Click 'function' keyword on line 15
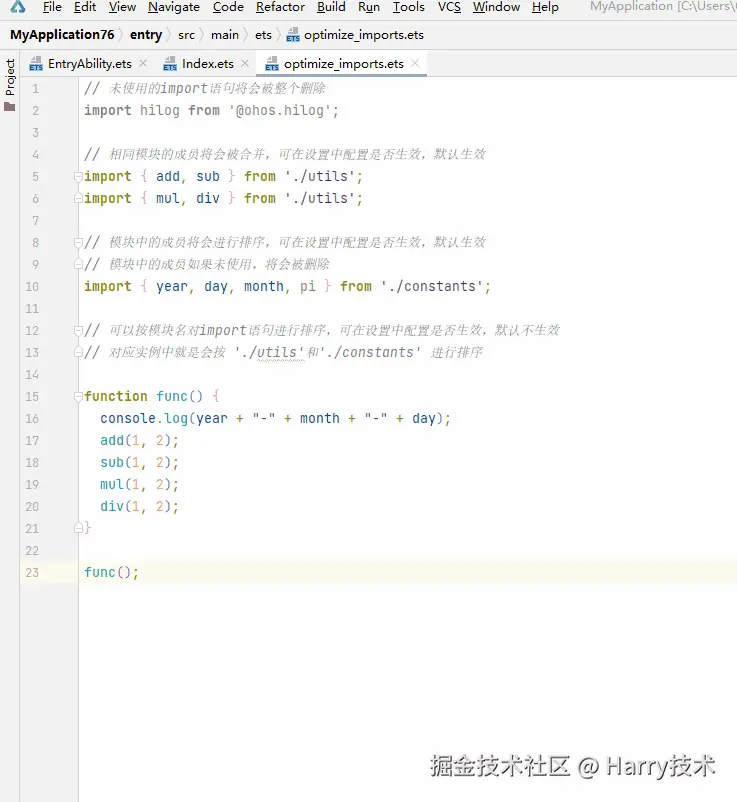 (x=116, y=396)
